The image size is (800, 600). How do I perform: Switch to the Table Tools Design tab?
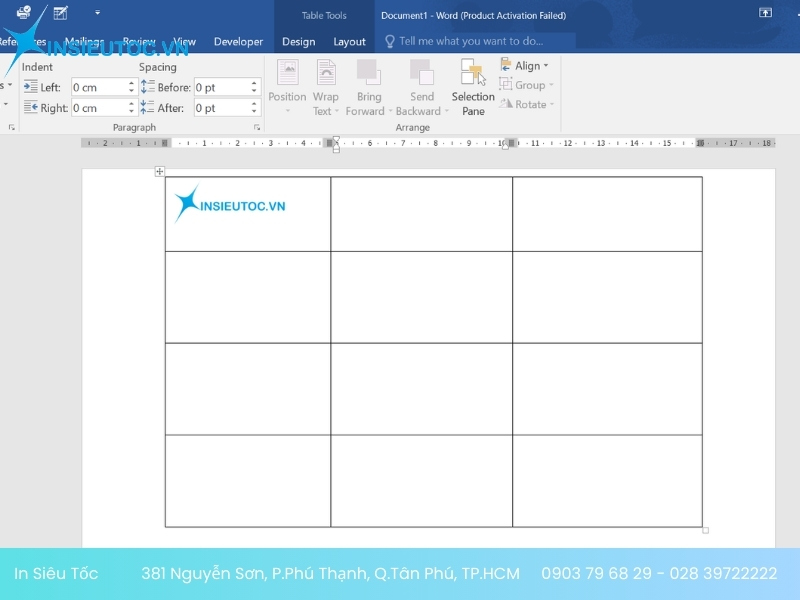(x=298, y=42)
